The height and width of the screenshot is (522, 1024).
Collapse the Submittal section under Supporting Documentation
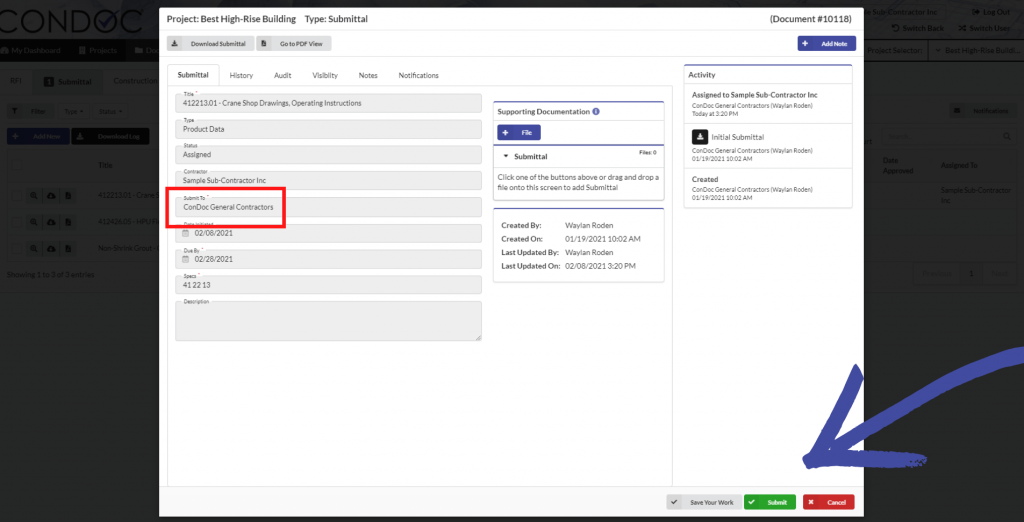tap(506, 157)
